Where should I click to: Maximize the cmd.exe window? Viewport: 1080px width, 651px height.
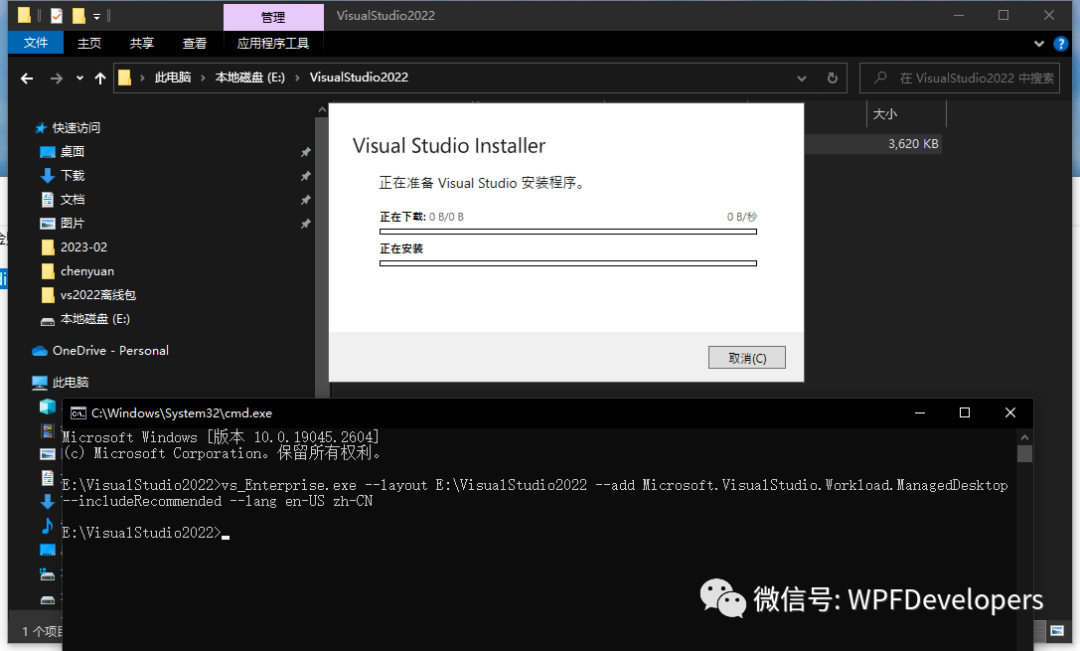(x=964, y=413)
